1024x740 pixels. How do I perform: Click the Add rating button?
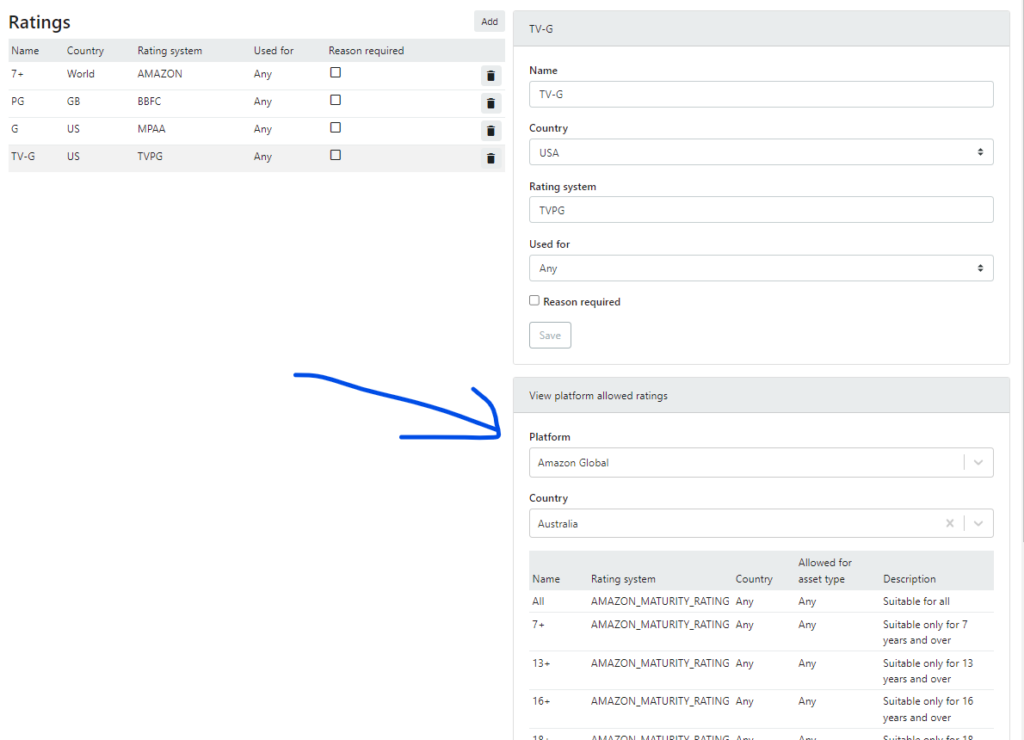click(x=489, y=21)
